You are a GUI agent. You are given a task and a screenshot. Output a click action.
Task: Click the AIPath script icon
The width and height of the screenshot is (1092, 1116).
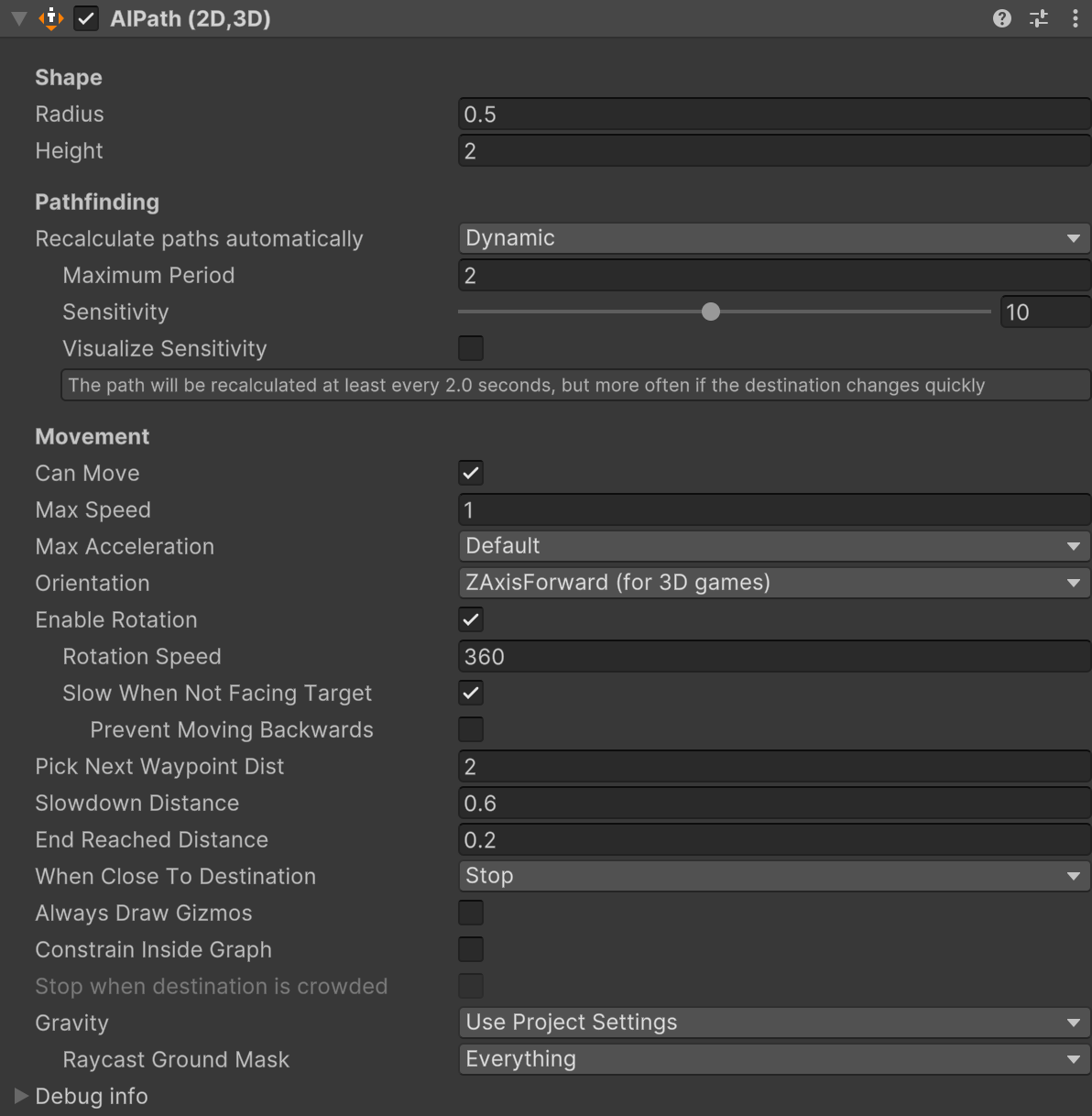tap(52, 18)
